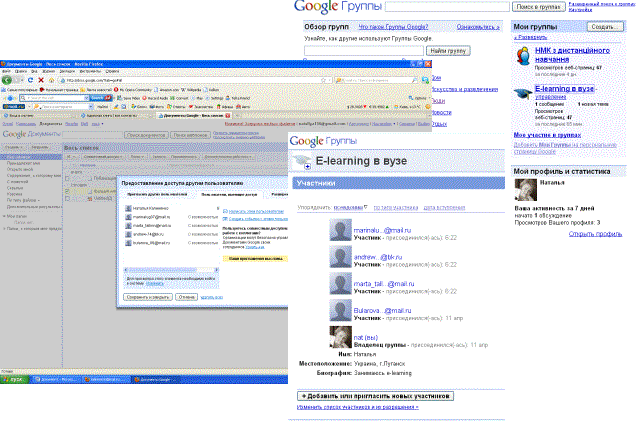Click the Firefox back button
Viewport: 636px width, 421px height.
tap(7, 80)
